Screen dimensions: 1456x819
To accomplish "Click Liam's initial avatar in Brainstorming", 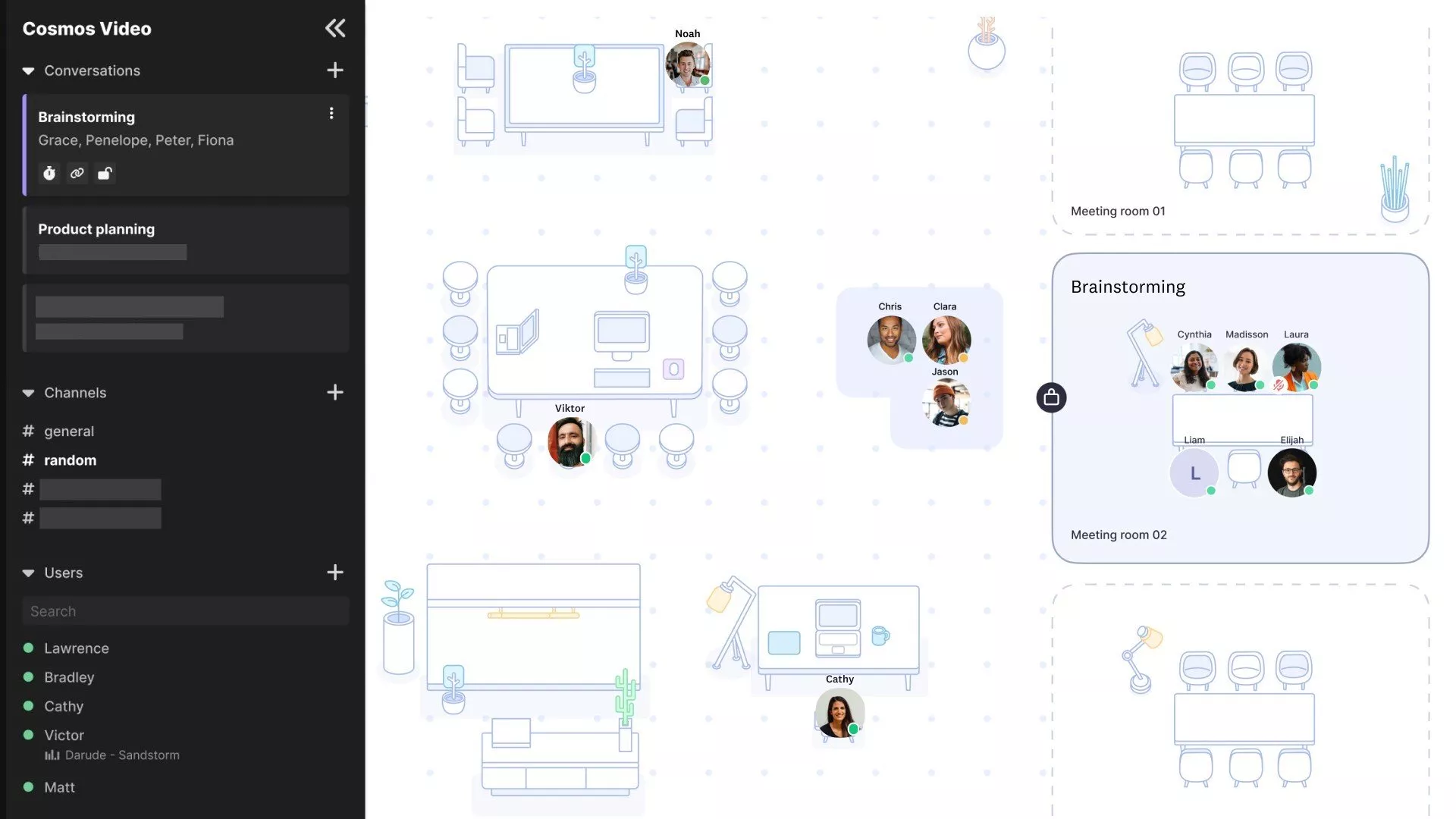I will [x=1194, y=473].
